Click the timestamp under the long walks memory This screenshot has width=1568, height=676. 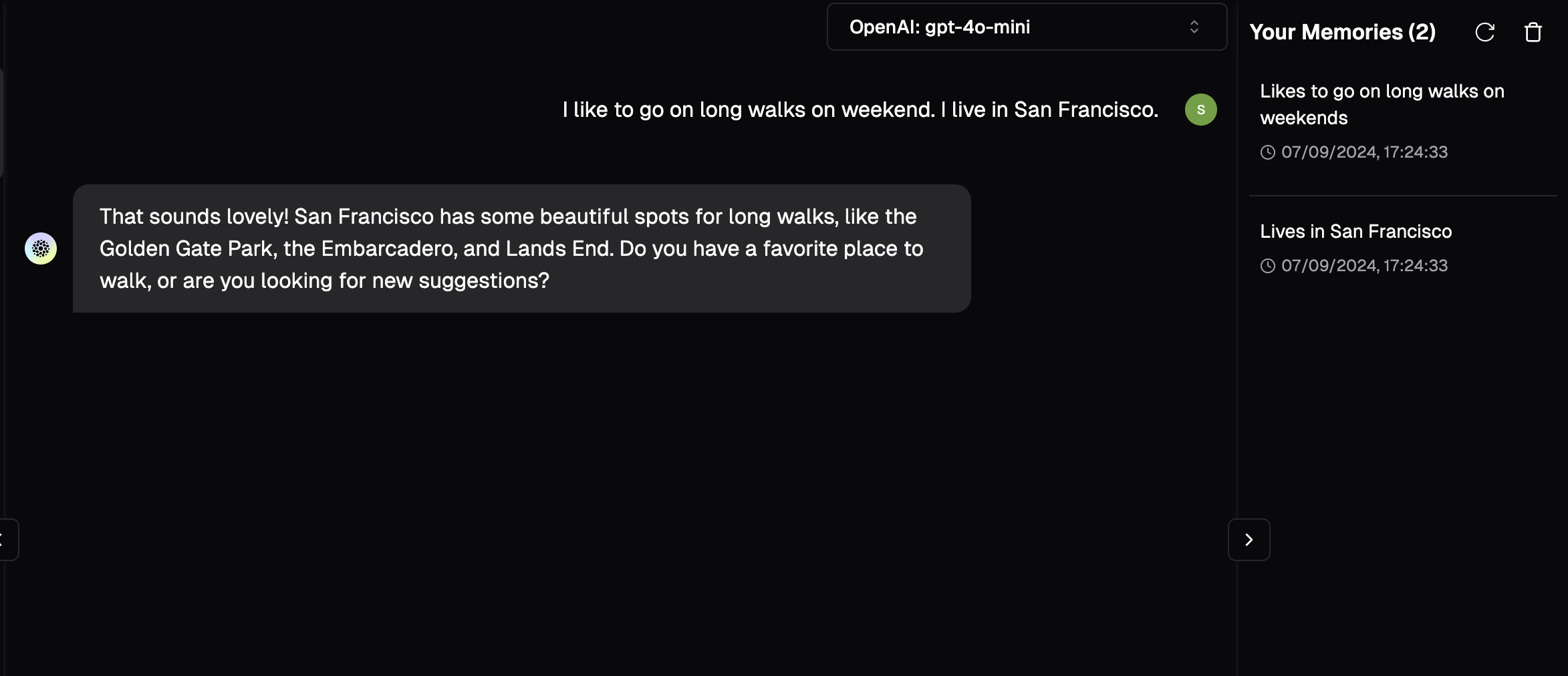1364,152
